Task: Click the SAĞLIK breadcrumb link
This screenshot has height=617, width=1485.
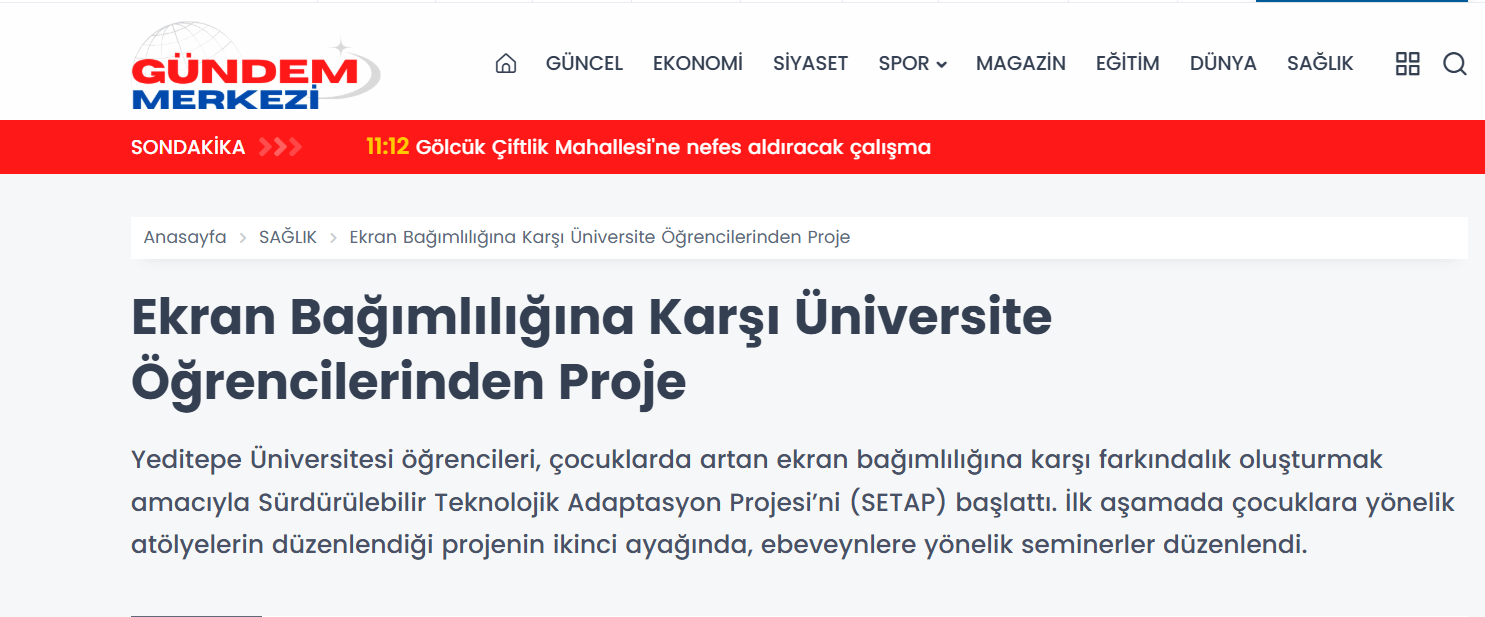Action: coord(287,238)
